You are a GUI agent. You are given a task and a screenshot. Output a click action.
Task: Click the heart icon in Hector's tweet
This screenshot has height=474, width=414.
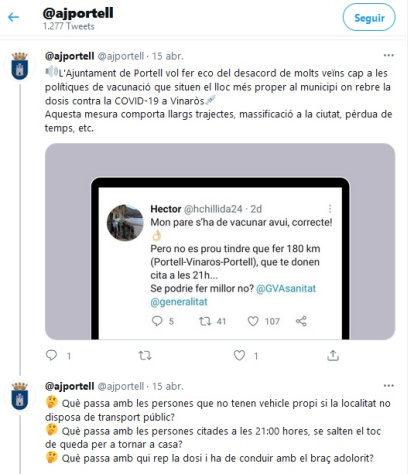253,321
